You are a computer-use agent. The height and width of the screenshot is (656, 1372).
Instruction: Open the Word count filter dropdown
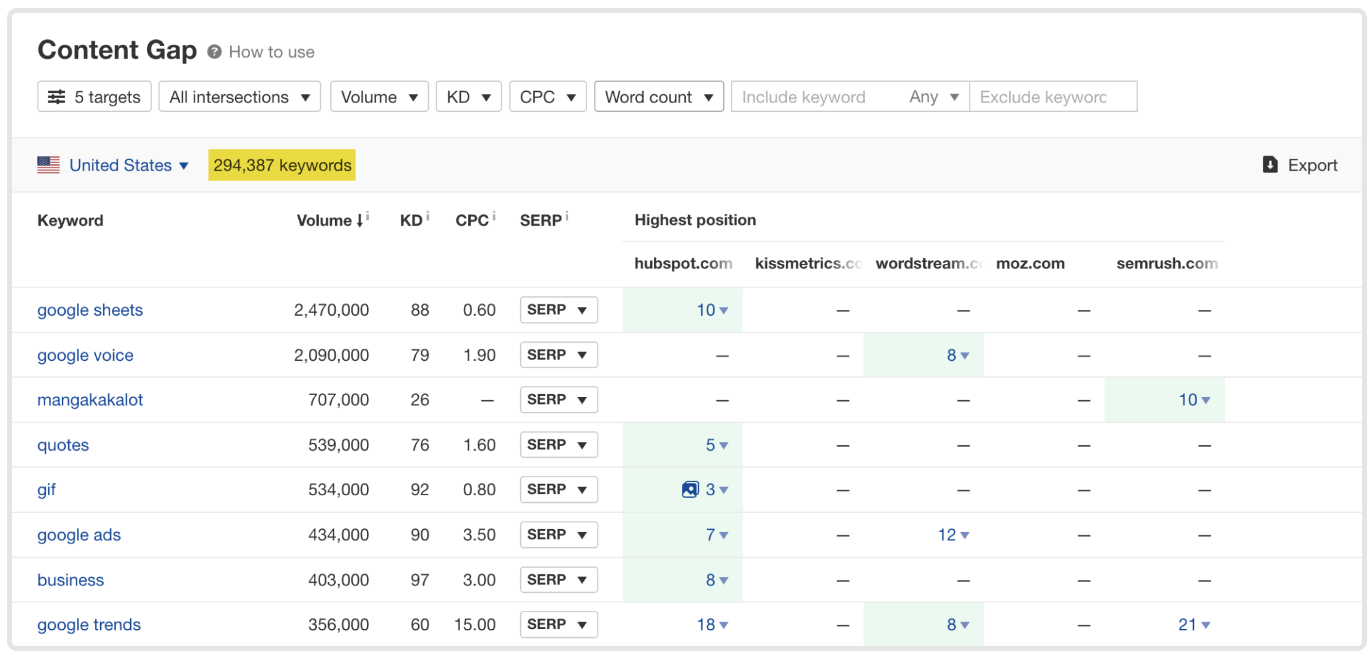(659, 97)
